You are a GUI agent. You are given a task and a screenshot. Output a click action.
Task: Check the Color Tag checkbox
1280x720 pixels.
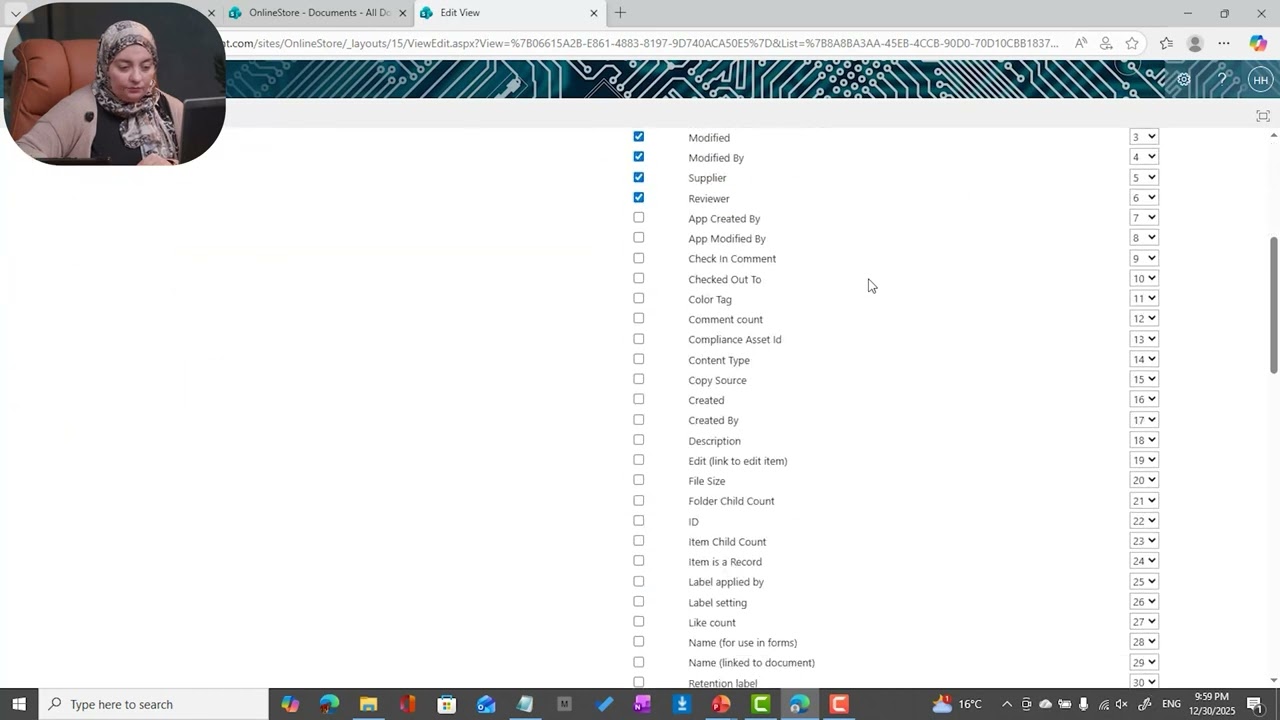point(639,299)
